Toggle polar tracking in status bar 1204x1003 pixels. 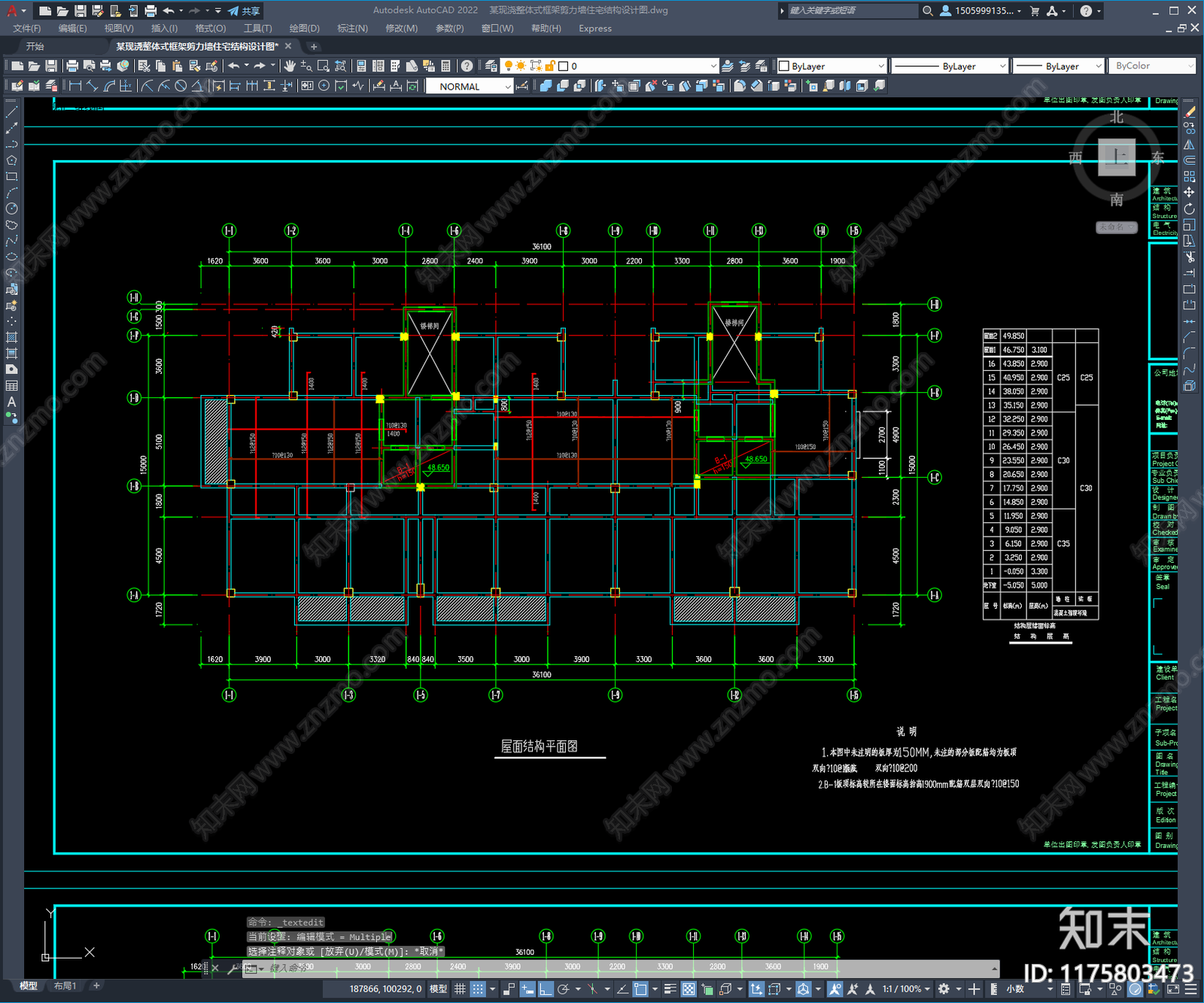[x=563, y=989]
